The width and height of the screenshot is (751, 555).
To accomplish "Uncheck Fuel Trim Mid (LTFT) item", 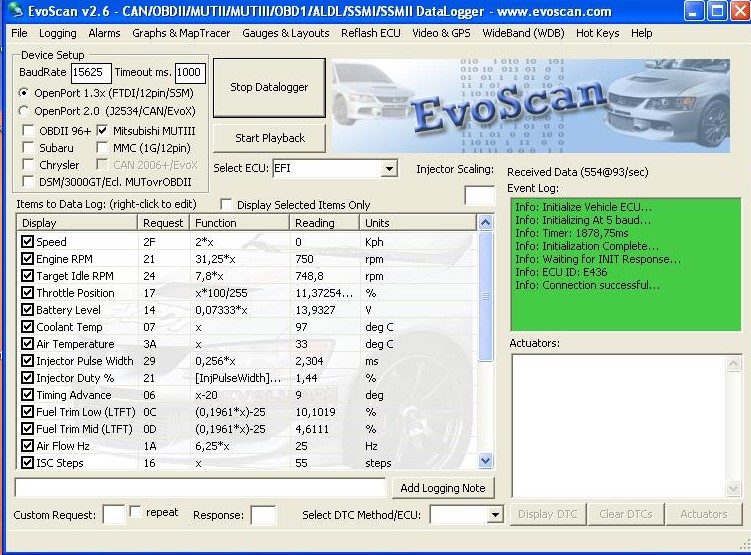I will pos(27,429).
